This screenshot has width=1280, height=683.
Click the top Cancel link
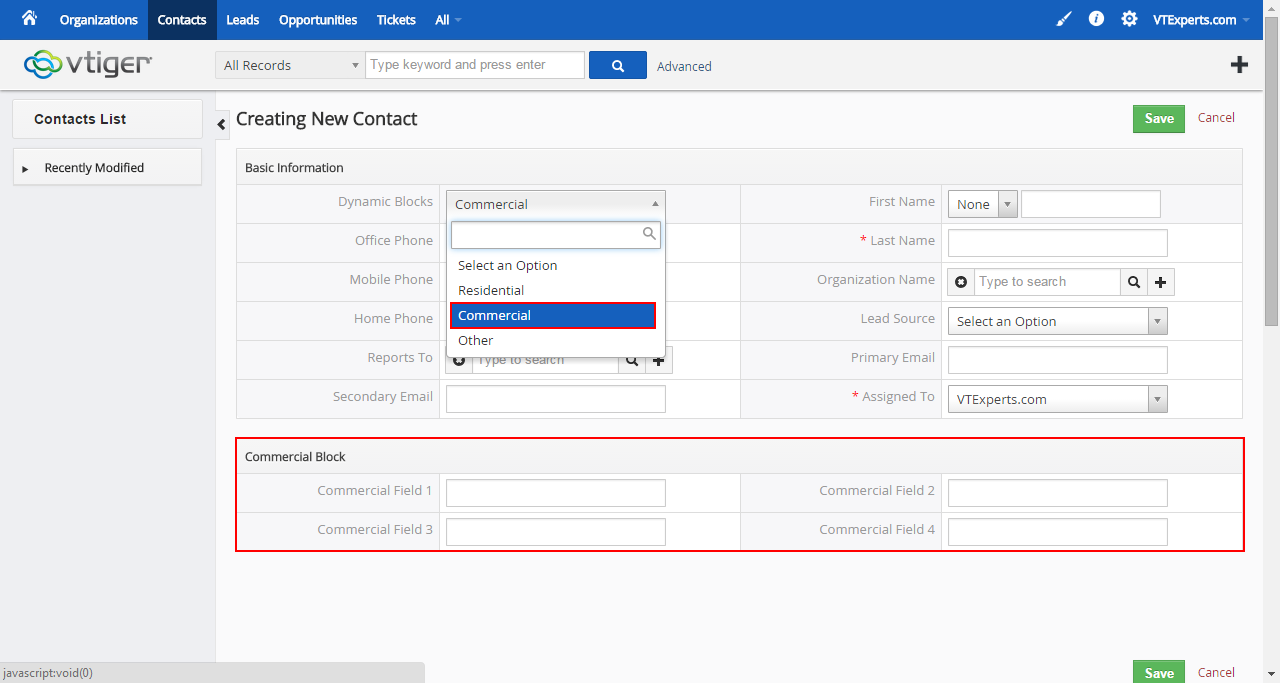[1216, 117]
